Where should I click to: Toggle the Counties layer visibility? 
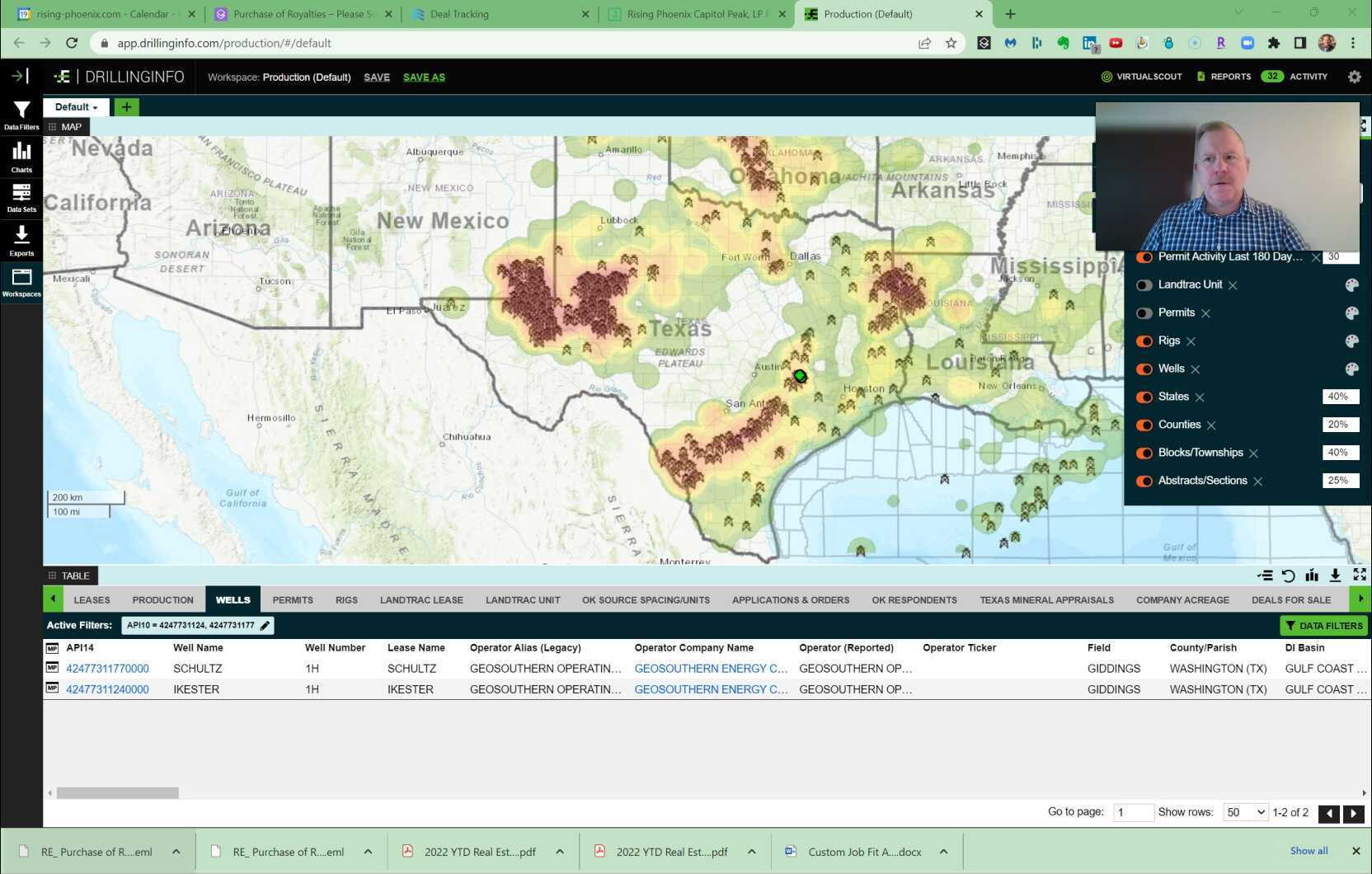coord(1144,425)
